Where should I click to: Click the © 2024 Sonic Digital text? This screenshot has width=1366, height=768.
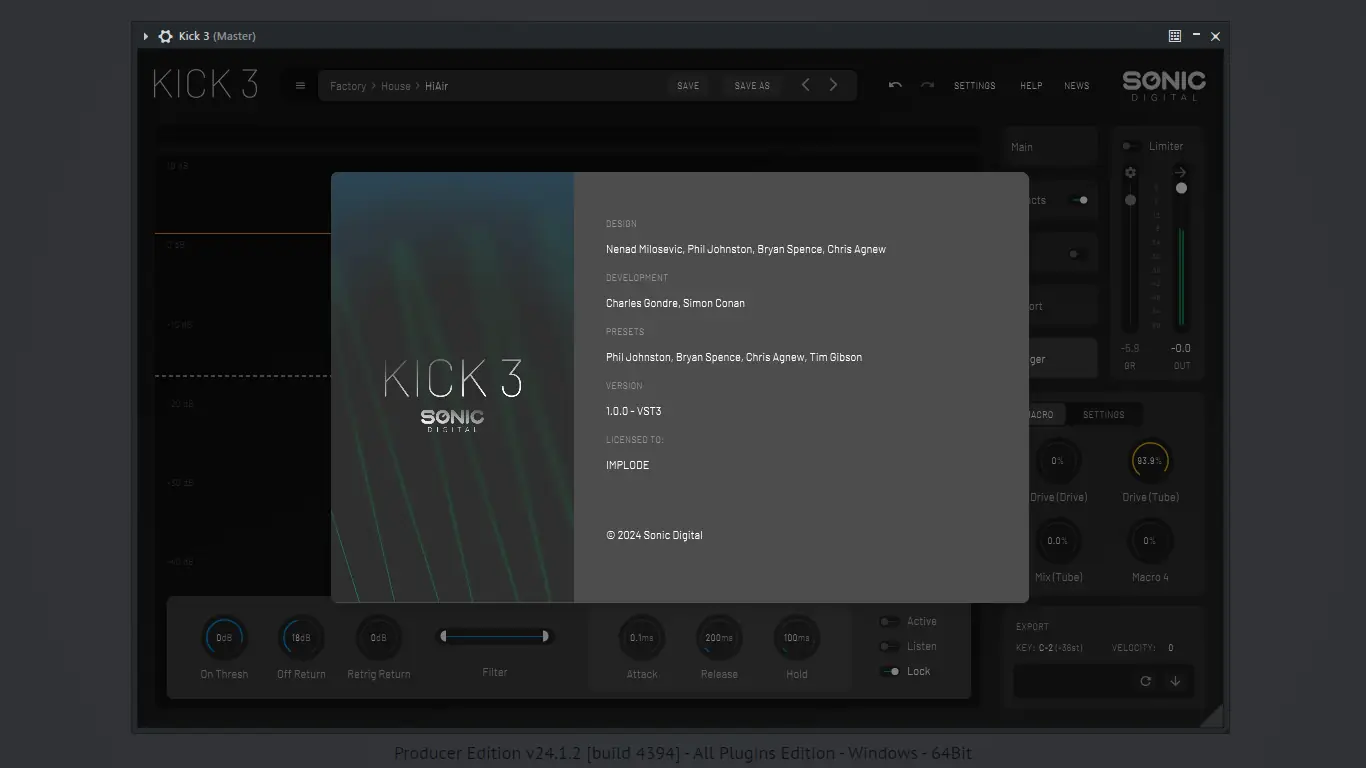coord(654,535)
